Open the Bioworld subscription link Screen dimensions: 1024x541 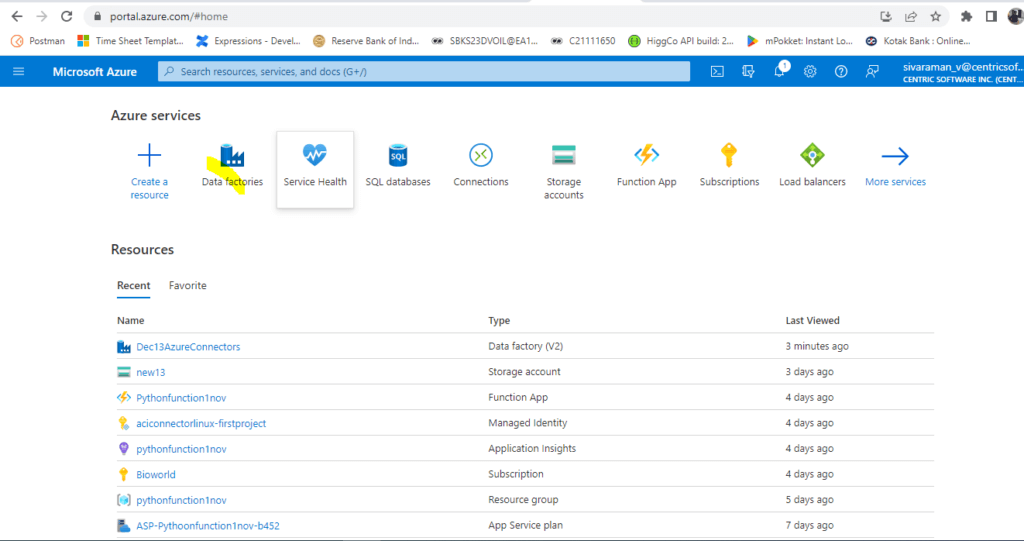tap(155, 475)
